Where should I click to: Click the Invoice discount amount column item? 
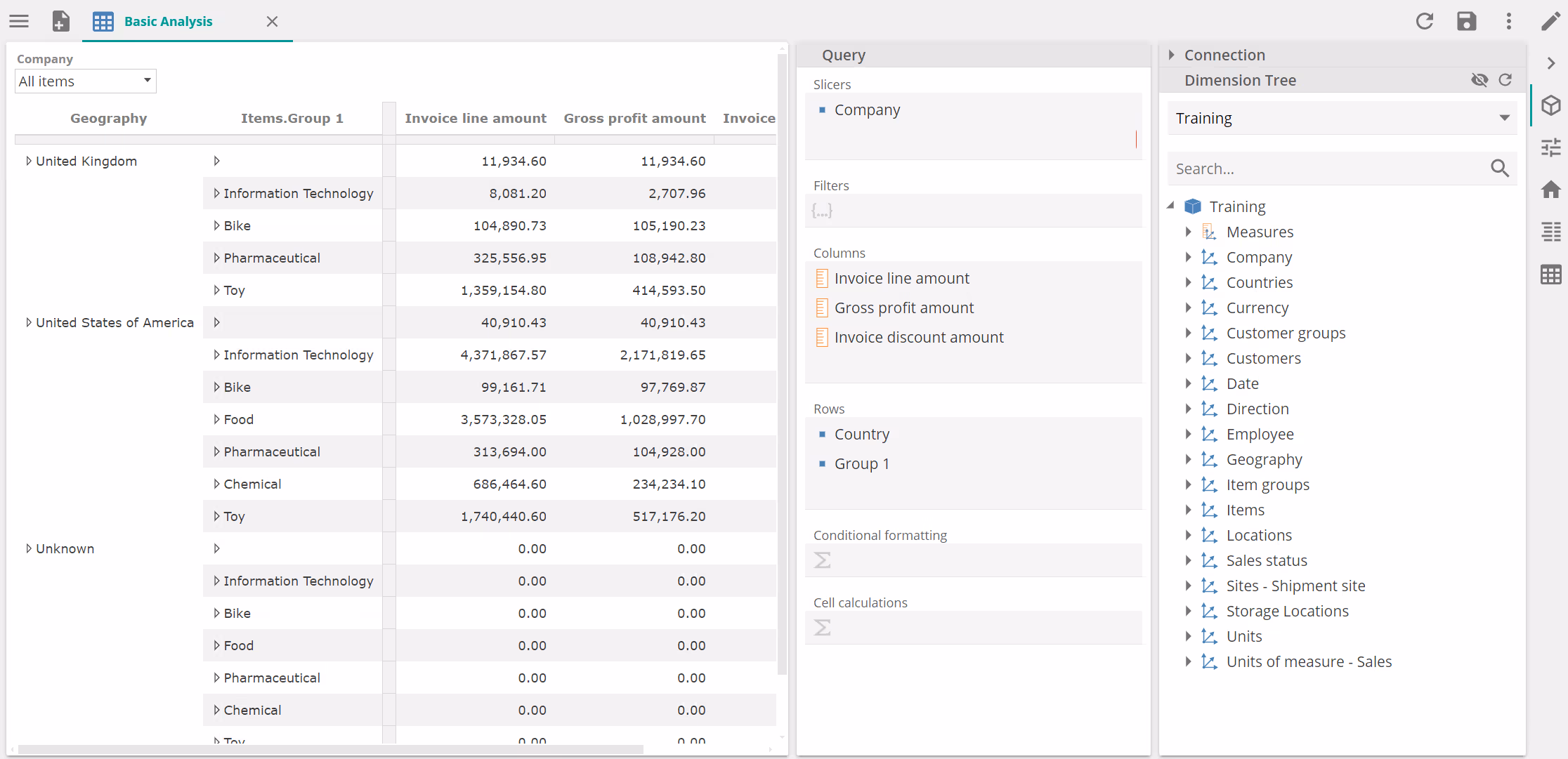coord(918,337)
